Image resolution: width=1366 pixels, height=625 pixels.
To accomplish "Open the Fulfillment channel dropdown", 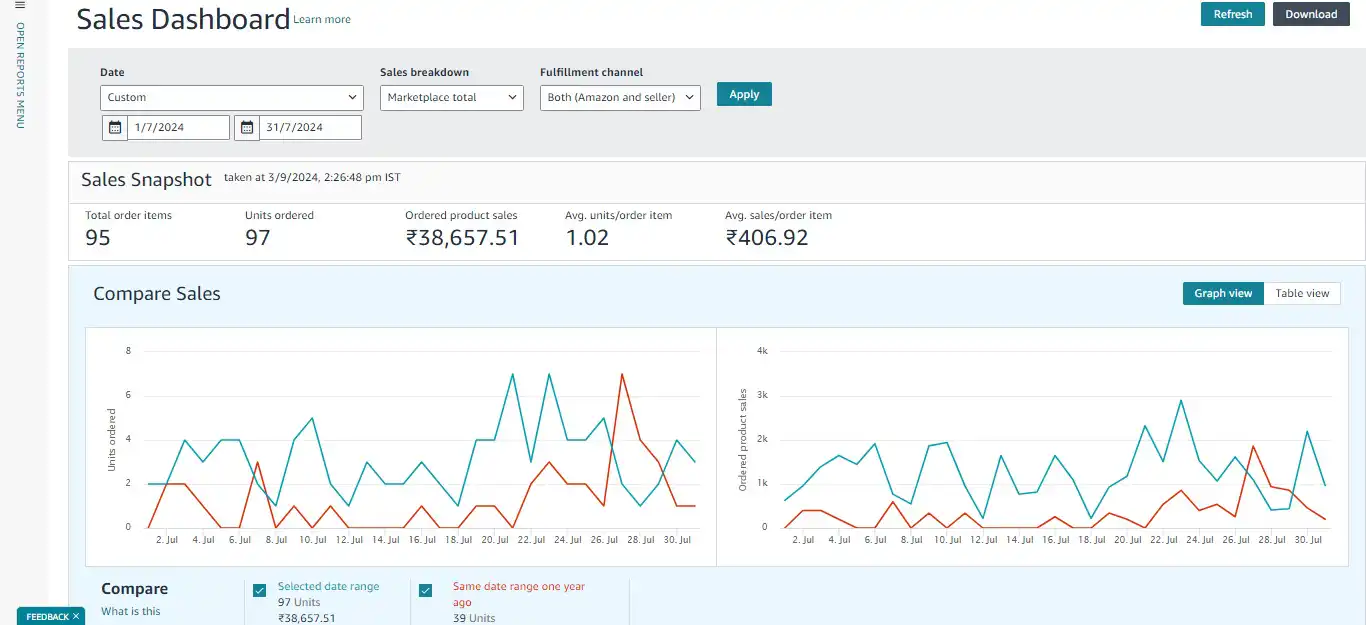I will tap(620, 97).
